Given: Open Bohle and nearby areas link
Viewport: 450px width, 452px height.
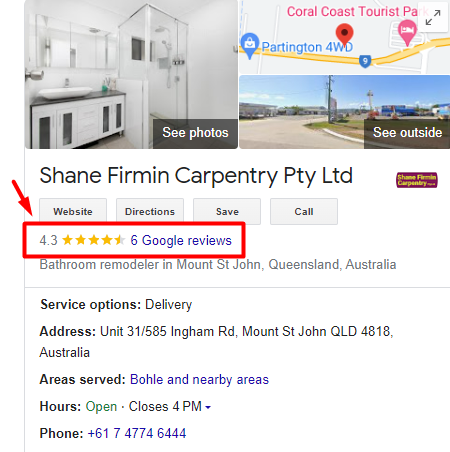Looking at the screenshot, I should tap(199, 380).
